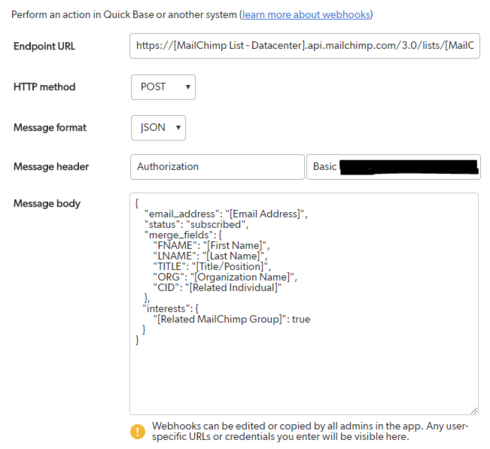Open the HTTP method POST dropdown
490x449 pixels.
(x=163, y=87)
